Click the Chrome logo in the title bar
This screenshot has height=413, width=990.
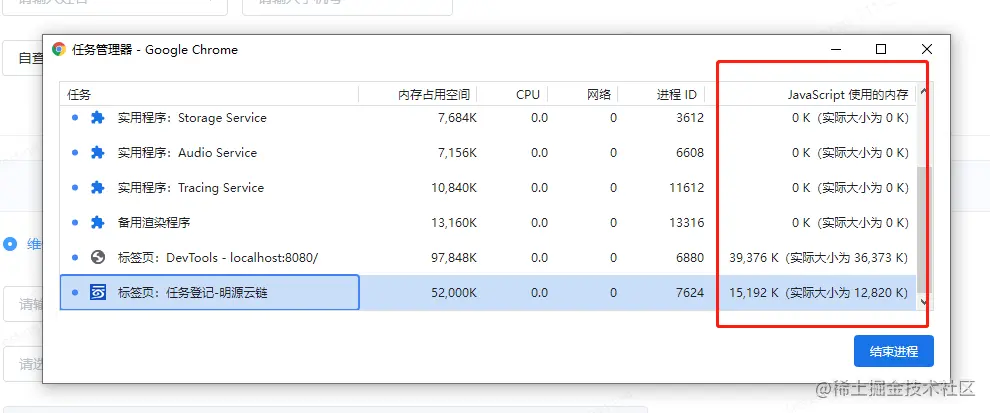tap(59, 49)
